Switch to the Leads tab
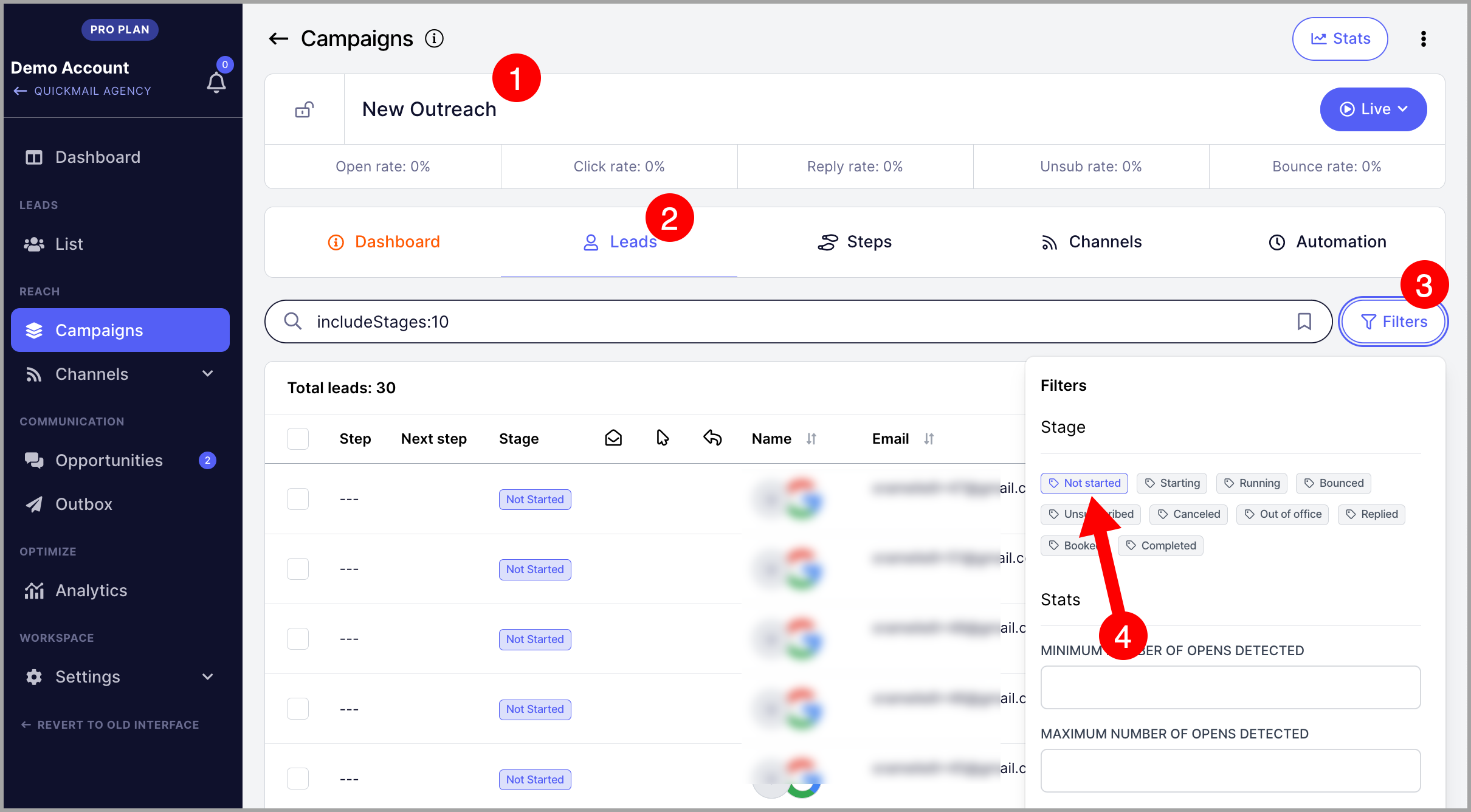Viewport: 1471px width, 812px height. coord(619,242)
